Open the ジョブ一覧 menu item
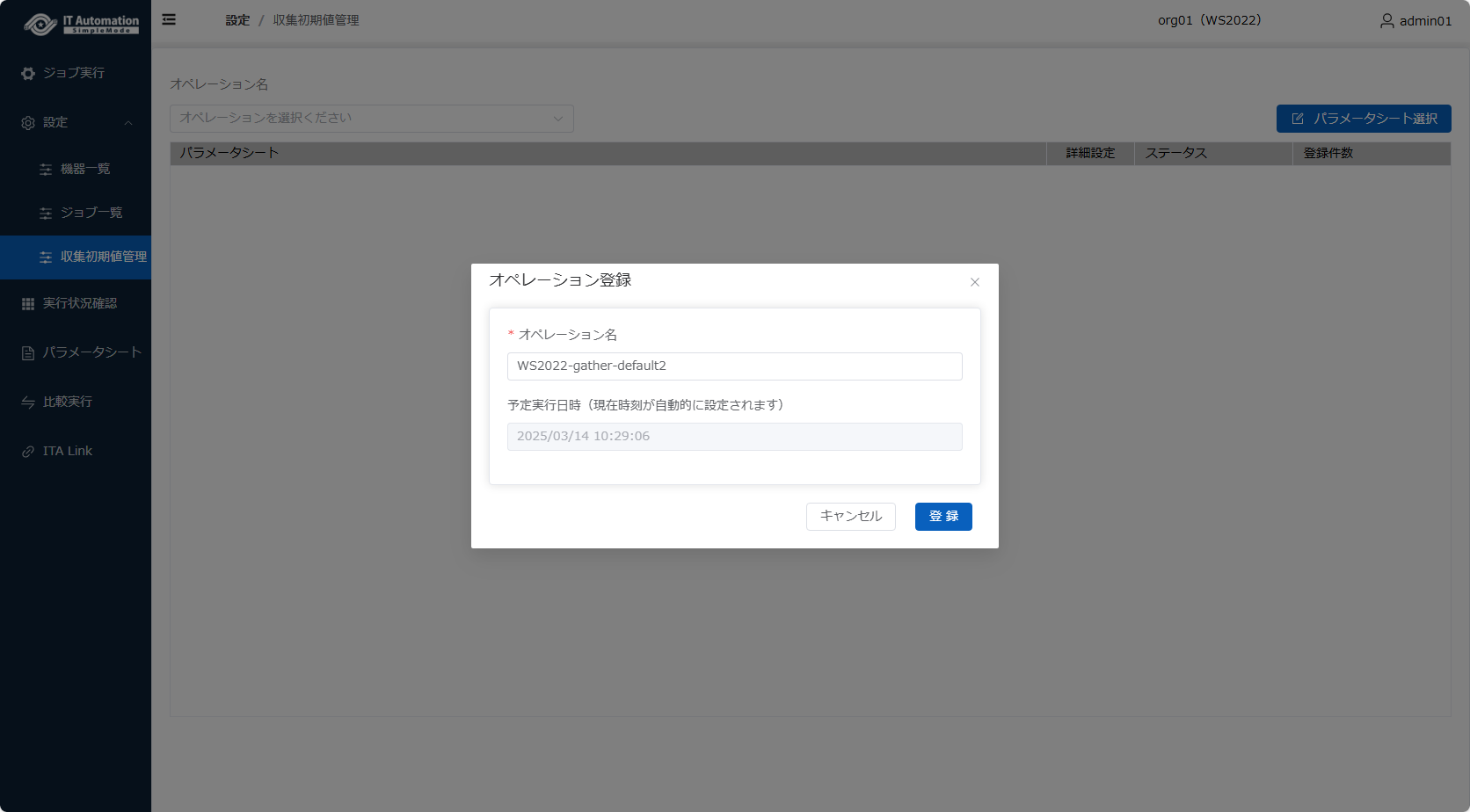This screenshot has width=1470, height=812. (x=91, y=213)
